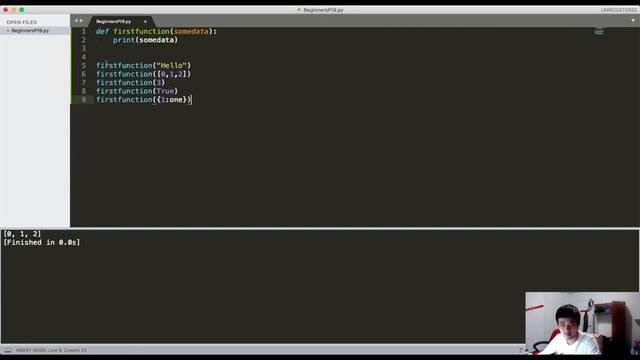
Task: Click the document icon in the title bar
Action: pos(299,10)
